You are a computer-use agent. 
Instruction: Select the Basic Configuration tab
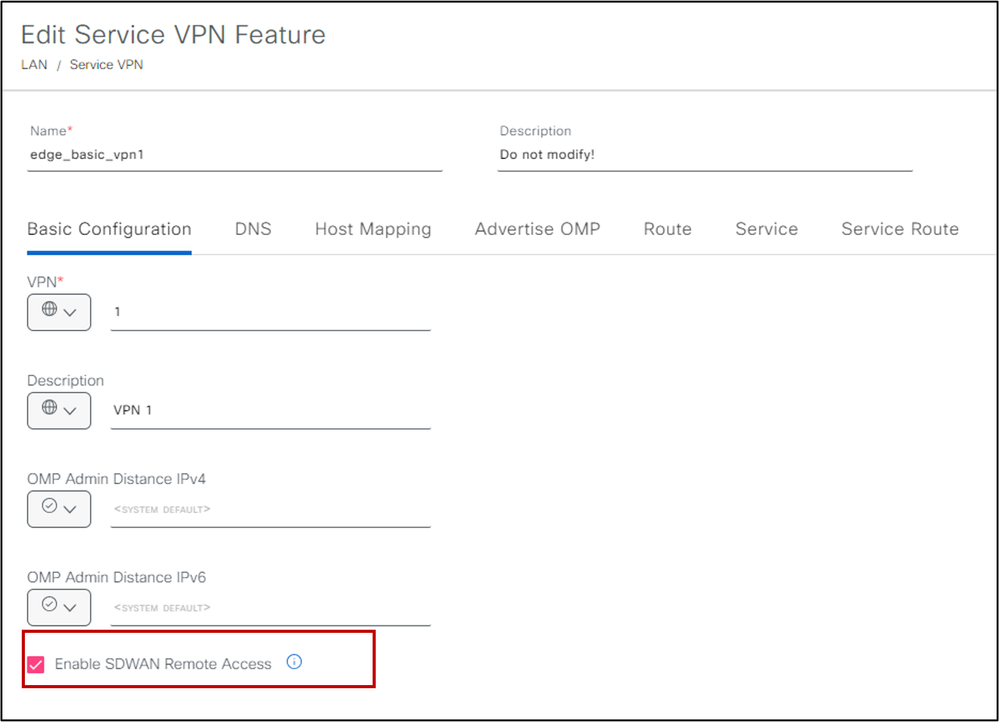[x=109, y=229]
